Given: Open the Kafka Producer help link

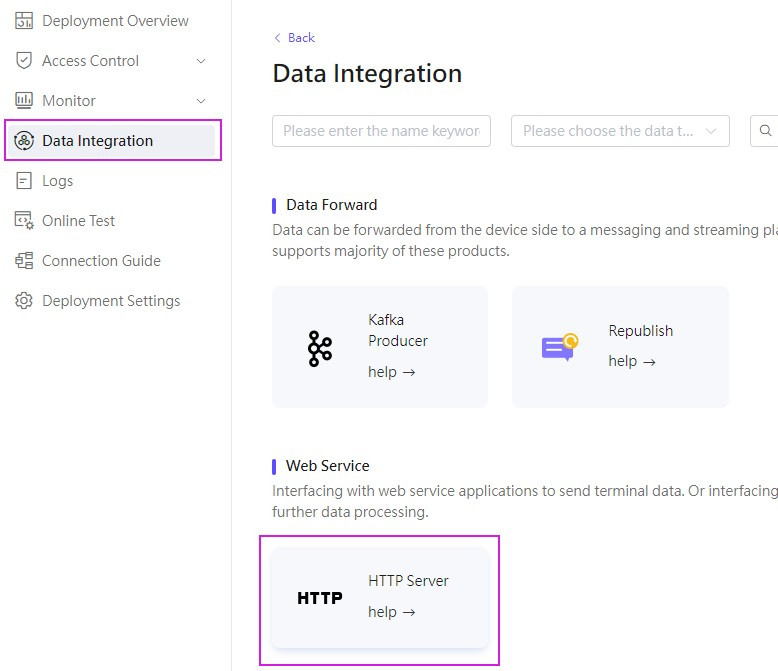Looking at the screenshot, I should pos(391,372).
